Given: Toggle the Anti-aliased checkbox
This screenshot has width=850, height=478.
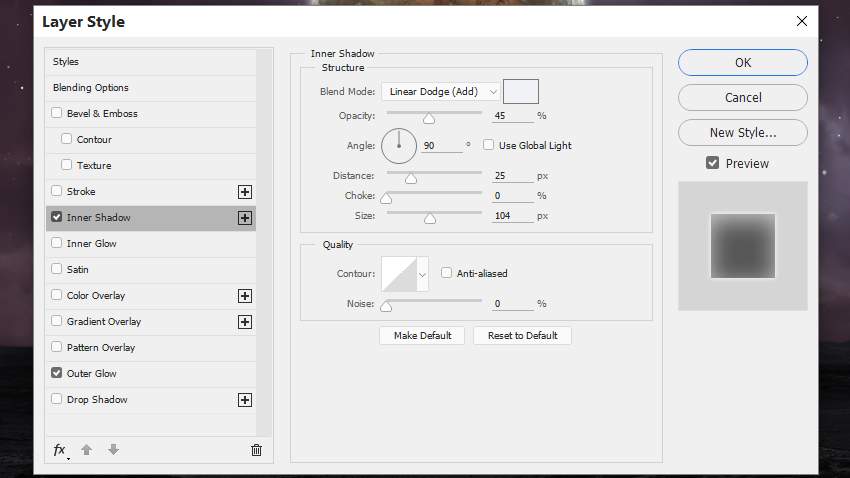Looking at the screenshot, I should coord(446,273).
